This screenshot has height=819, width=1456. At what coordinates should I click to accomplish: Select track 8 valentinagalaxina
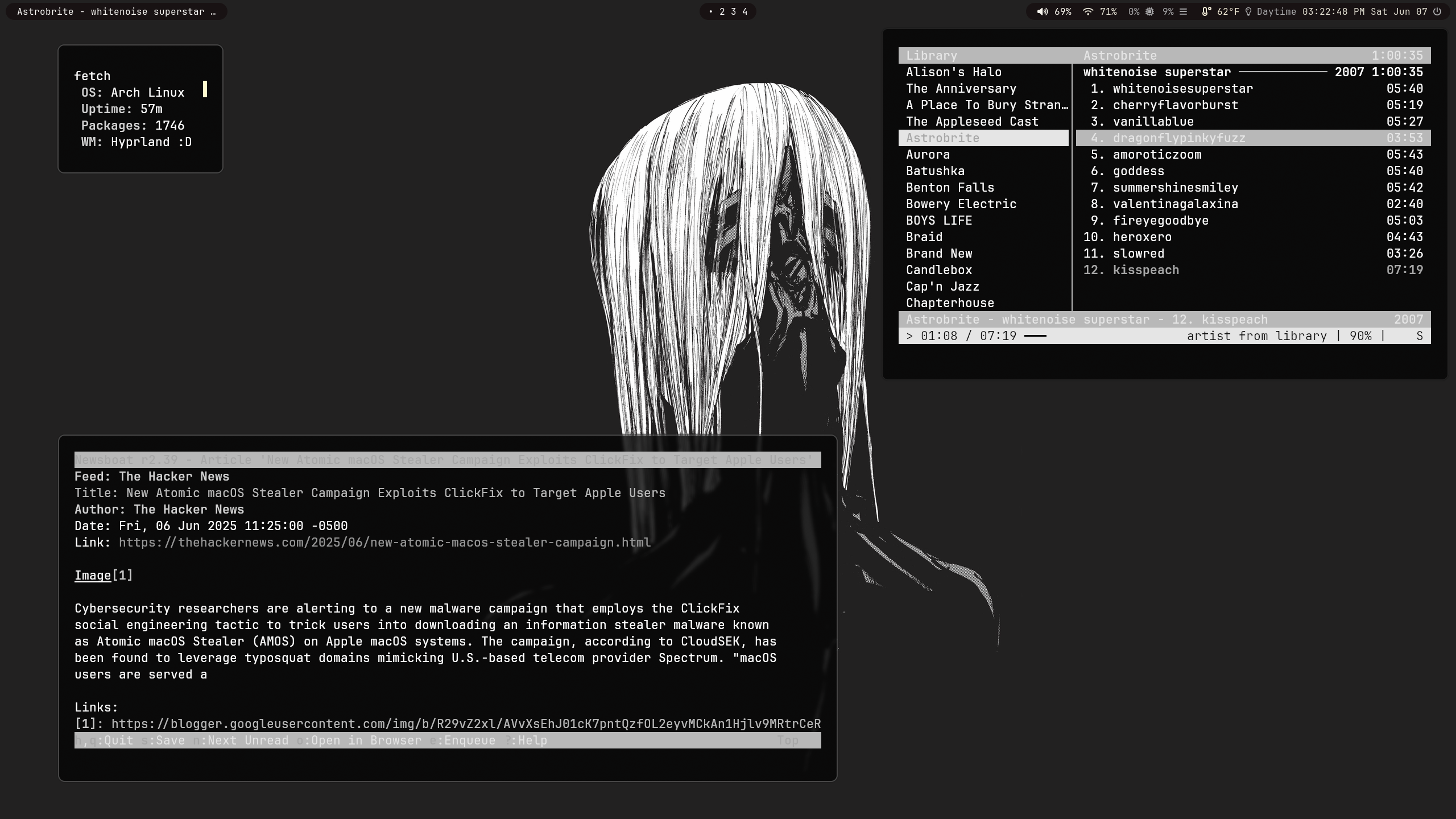click(x=1253, y=204)
